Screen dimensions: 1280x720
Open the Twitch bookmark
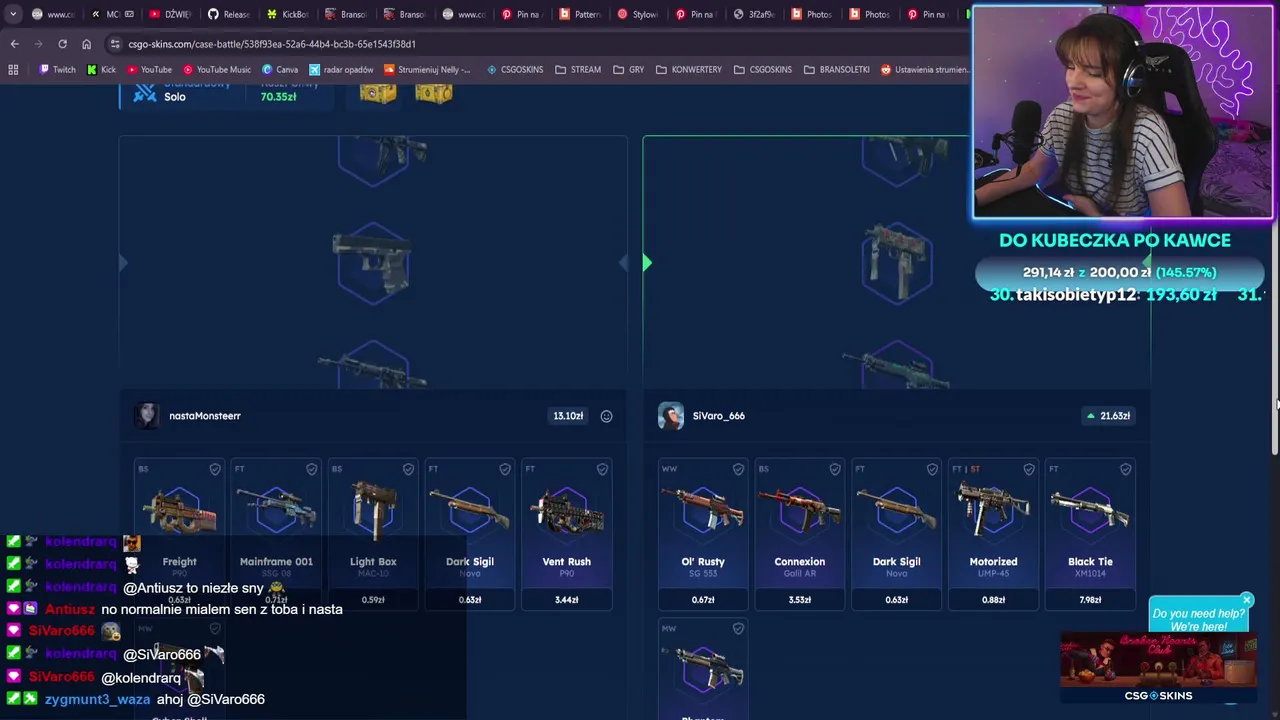pyautogui.click(x=57, y=70)
